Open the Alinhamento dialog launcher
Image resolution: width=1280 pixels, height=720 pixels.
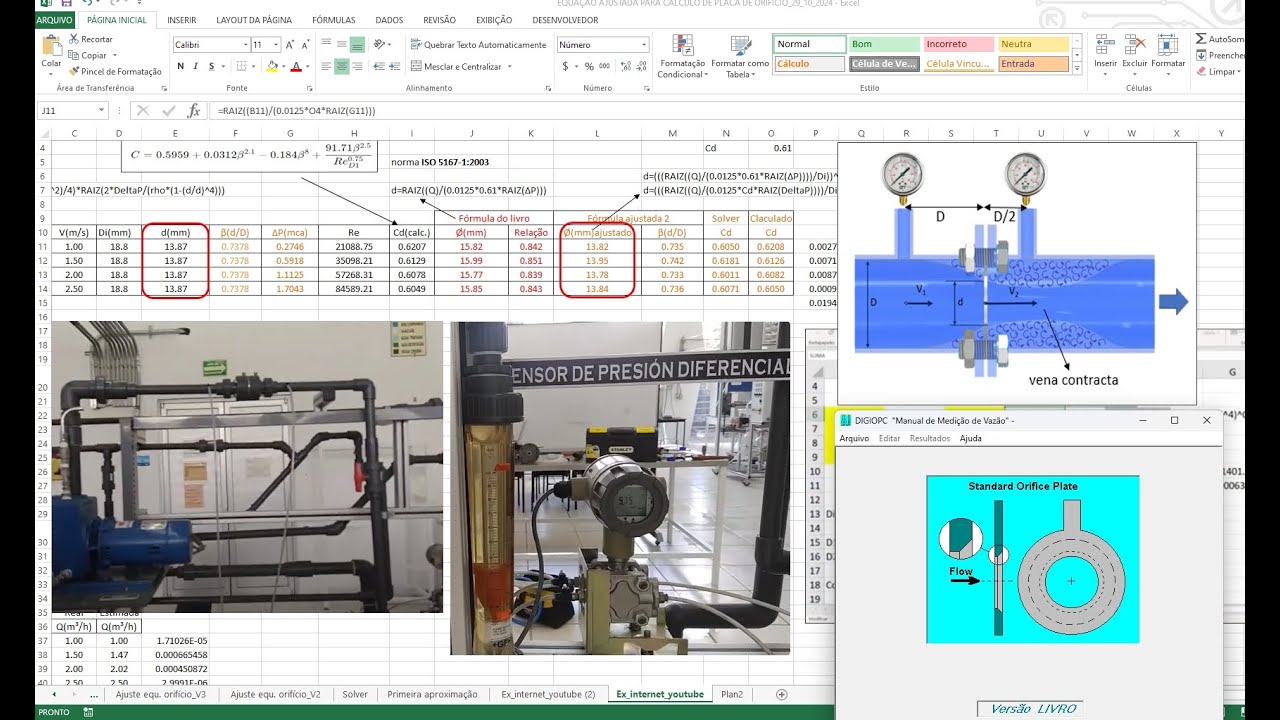click(x=547, y=88)
